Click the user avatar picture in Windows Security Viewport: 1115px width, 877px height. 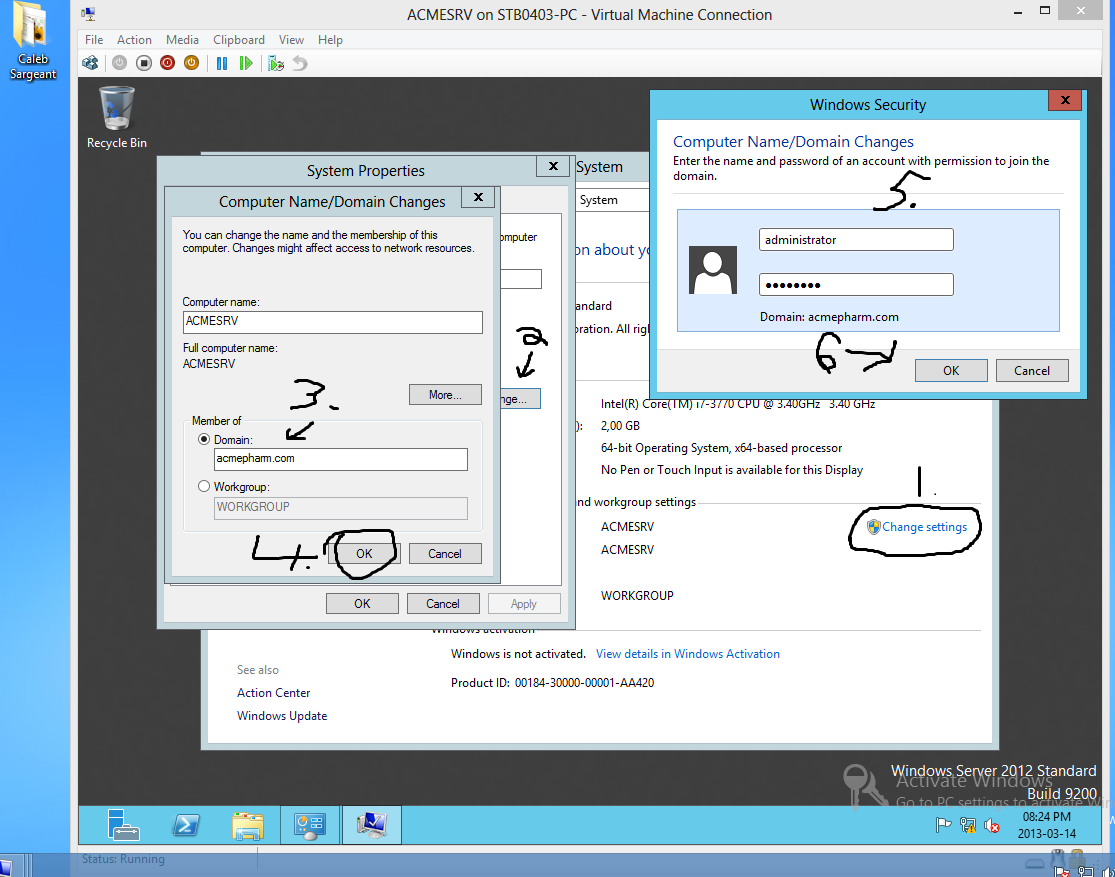tap(713, 270)
